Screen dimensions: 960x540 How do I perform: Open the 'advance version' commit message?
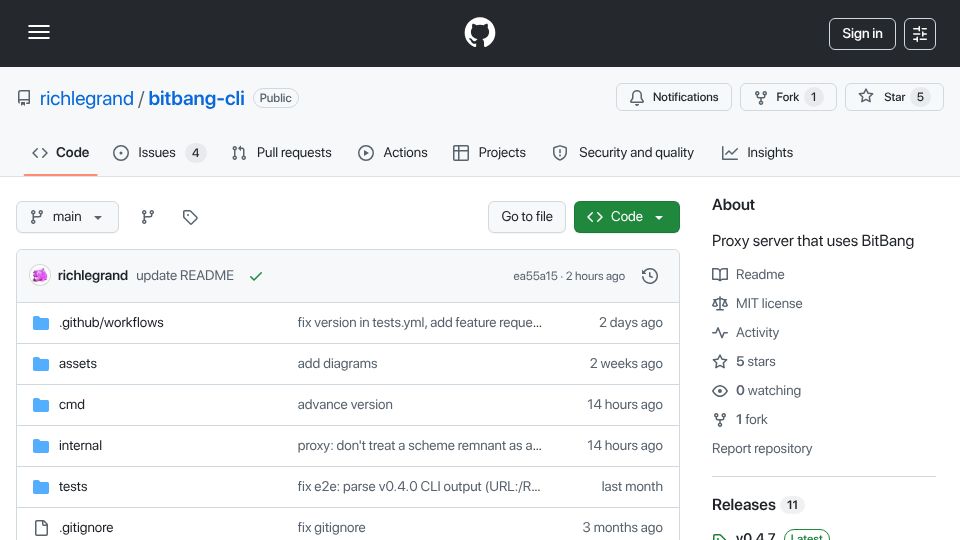pos(345,405)
